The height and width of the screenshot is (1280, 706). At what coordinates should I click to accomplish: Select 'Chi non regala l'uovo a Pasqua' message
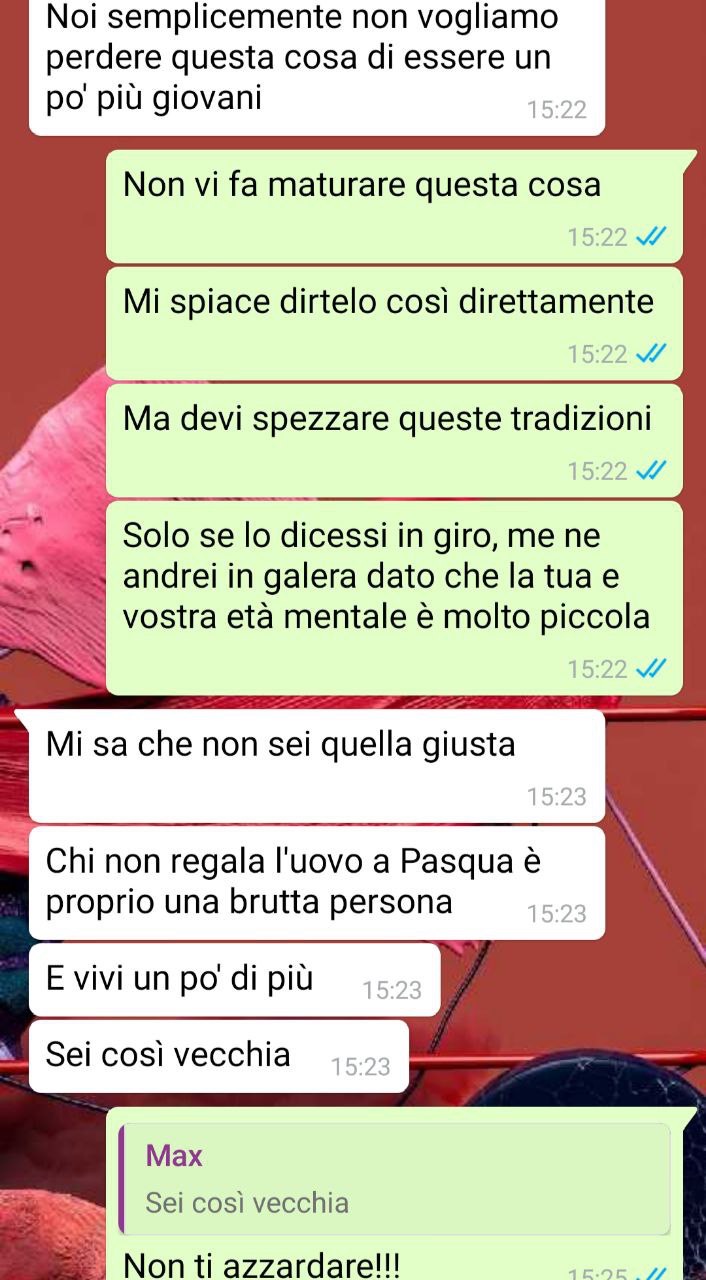[317, 882]
